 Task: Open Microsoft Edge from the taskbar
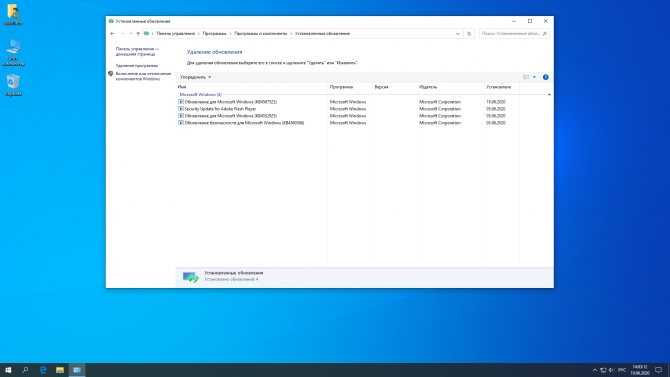(x=43, y=370)
